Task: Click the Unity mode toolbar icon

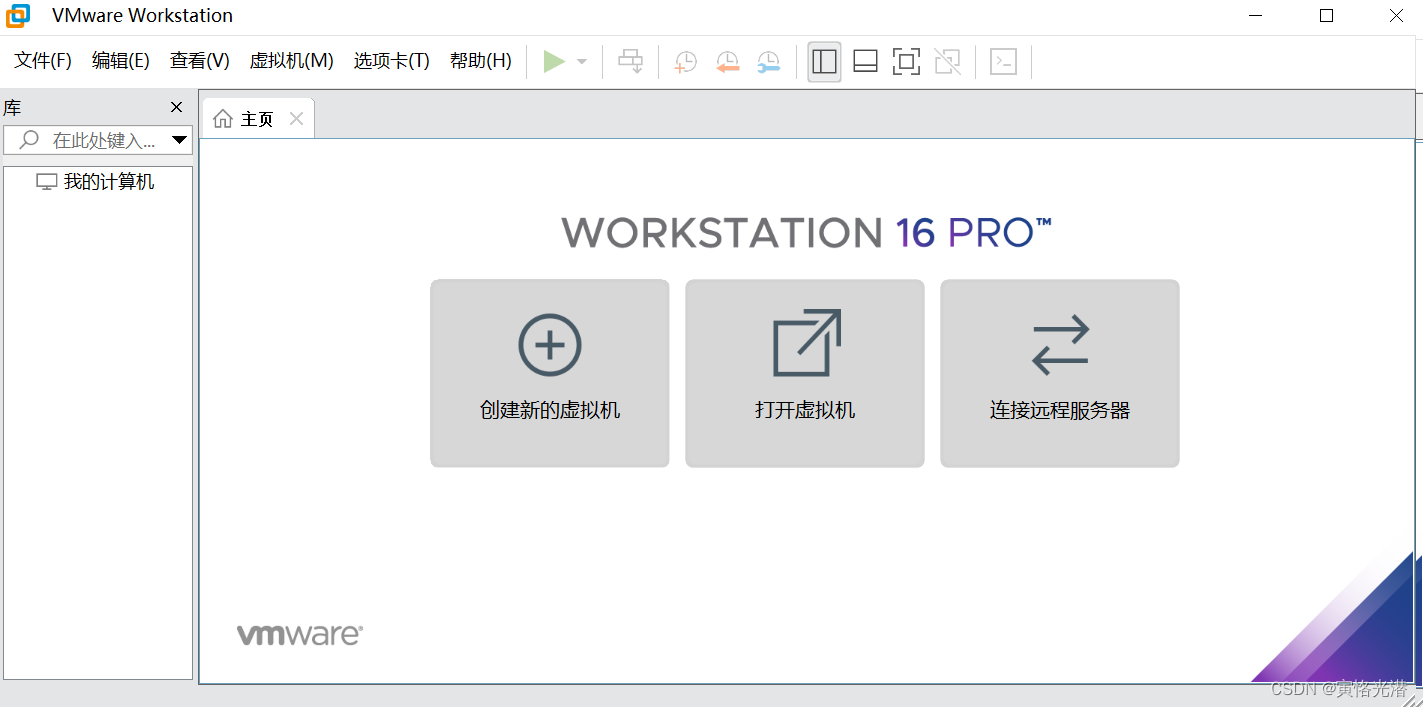Action: tap(947, 62)
